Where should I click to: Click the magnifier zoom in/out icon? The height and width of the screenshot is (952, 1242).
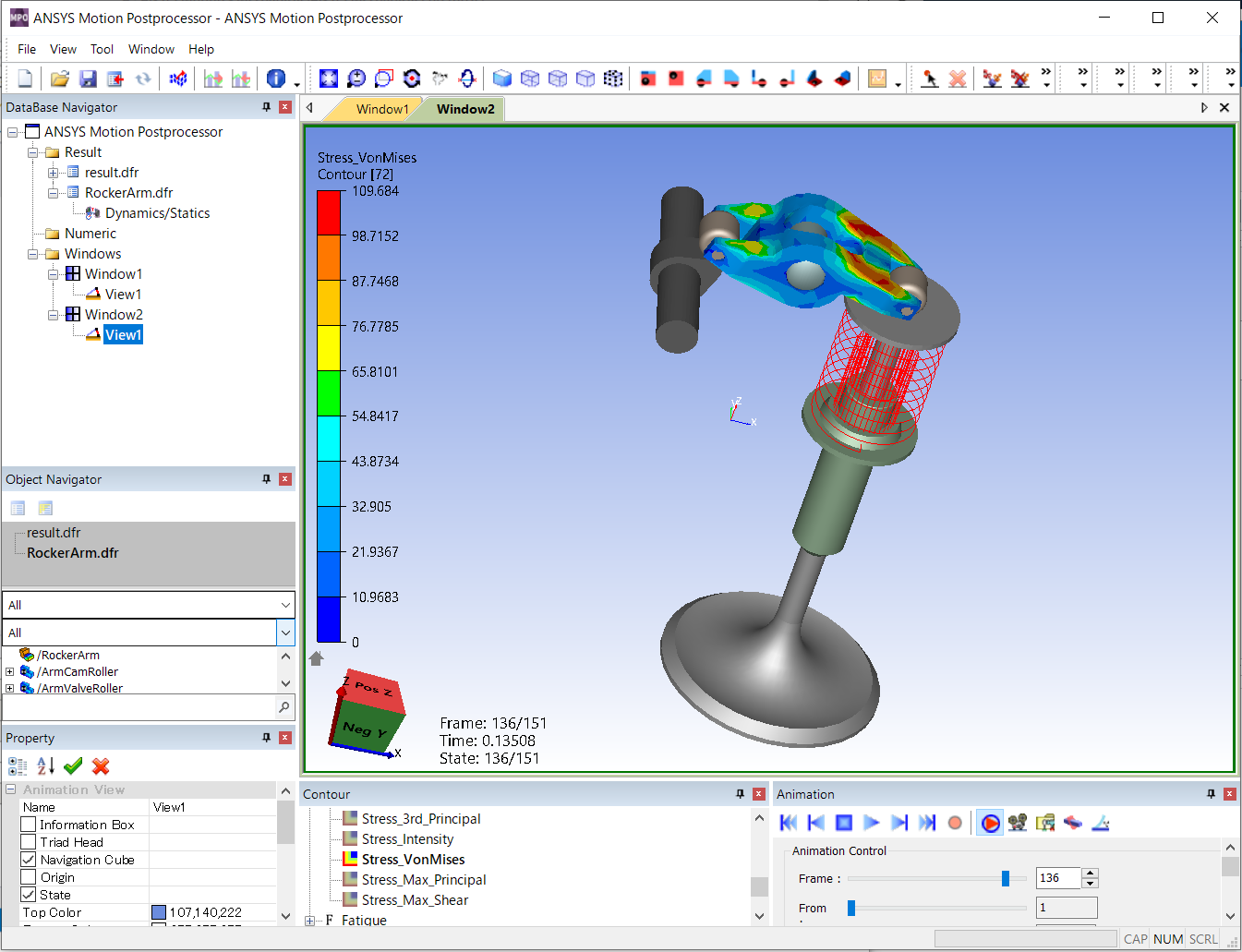(356, 78)
